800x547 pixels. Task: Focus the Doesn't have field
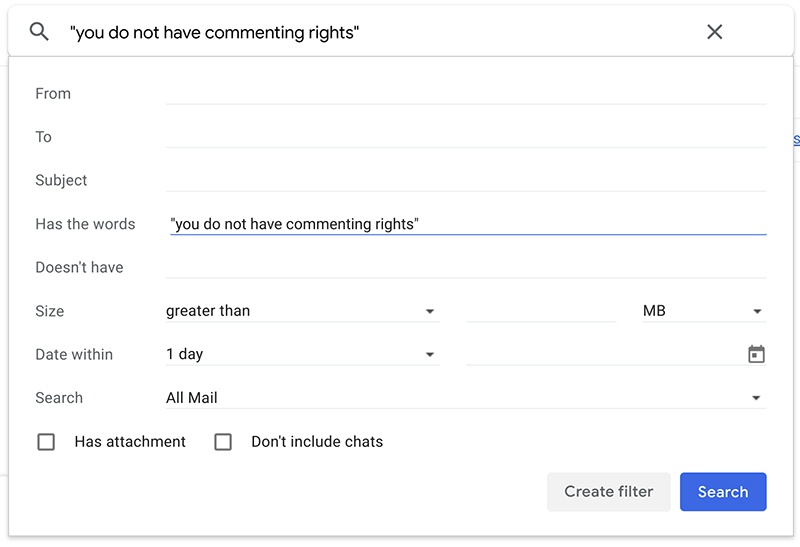pyautogui.click(x=465, y=267)
